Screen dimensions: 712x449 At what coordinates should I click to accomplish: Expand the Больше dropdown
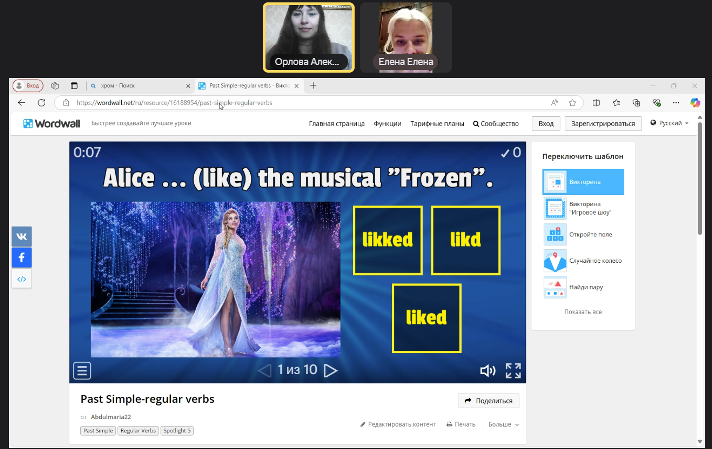(504, 424)
